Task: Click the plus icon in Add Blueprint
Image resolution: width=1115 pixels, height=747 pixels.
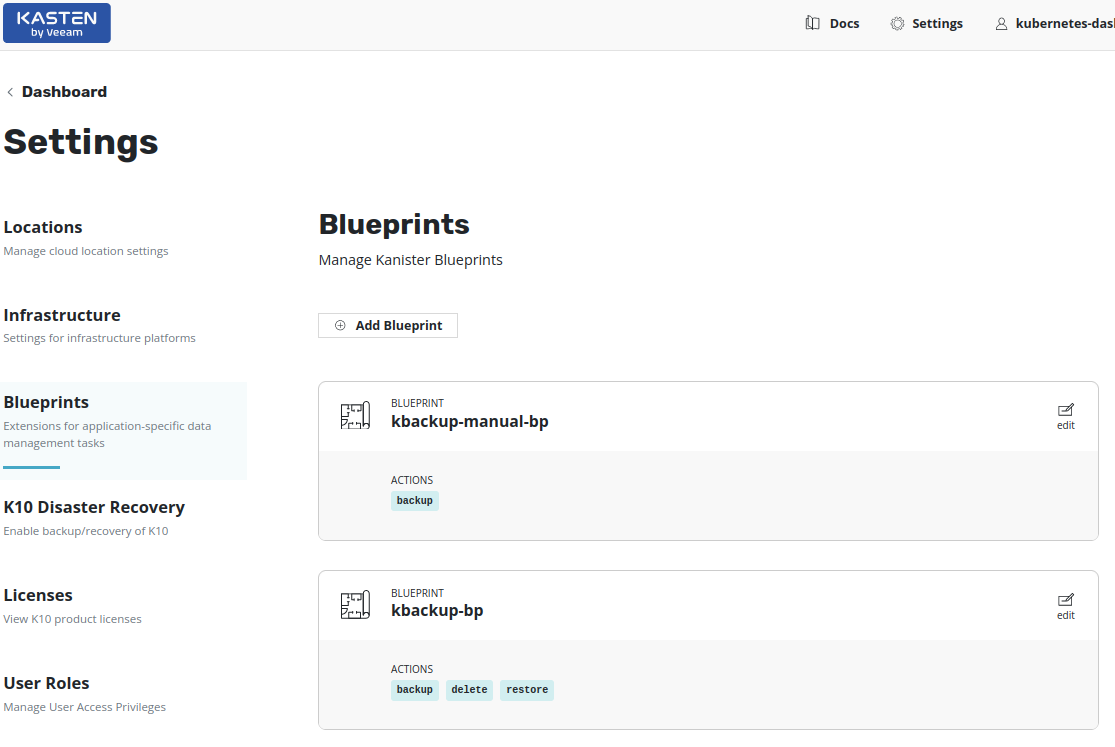Action: 340,325
